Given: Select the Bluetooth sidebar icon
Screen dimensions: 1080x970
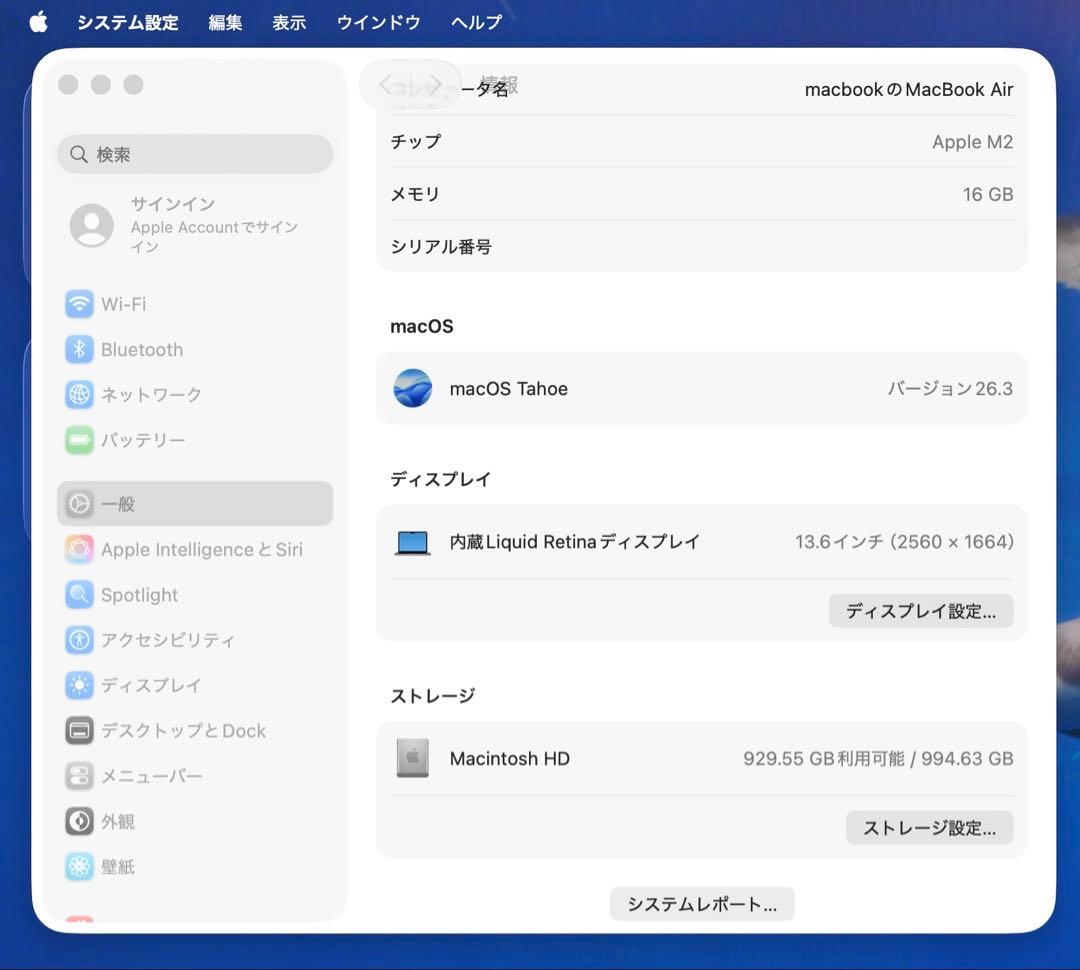Looking at the screenshot, I should coord(80,349).
